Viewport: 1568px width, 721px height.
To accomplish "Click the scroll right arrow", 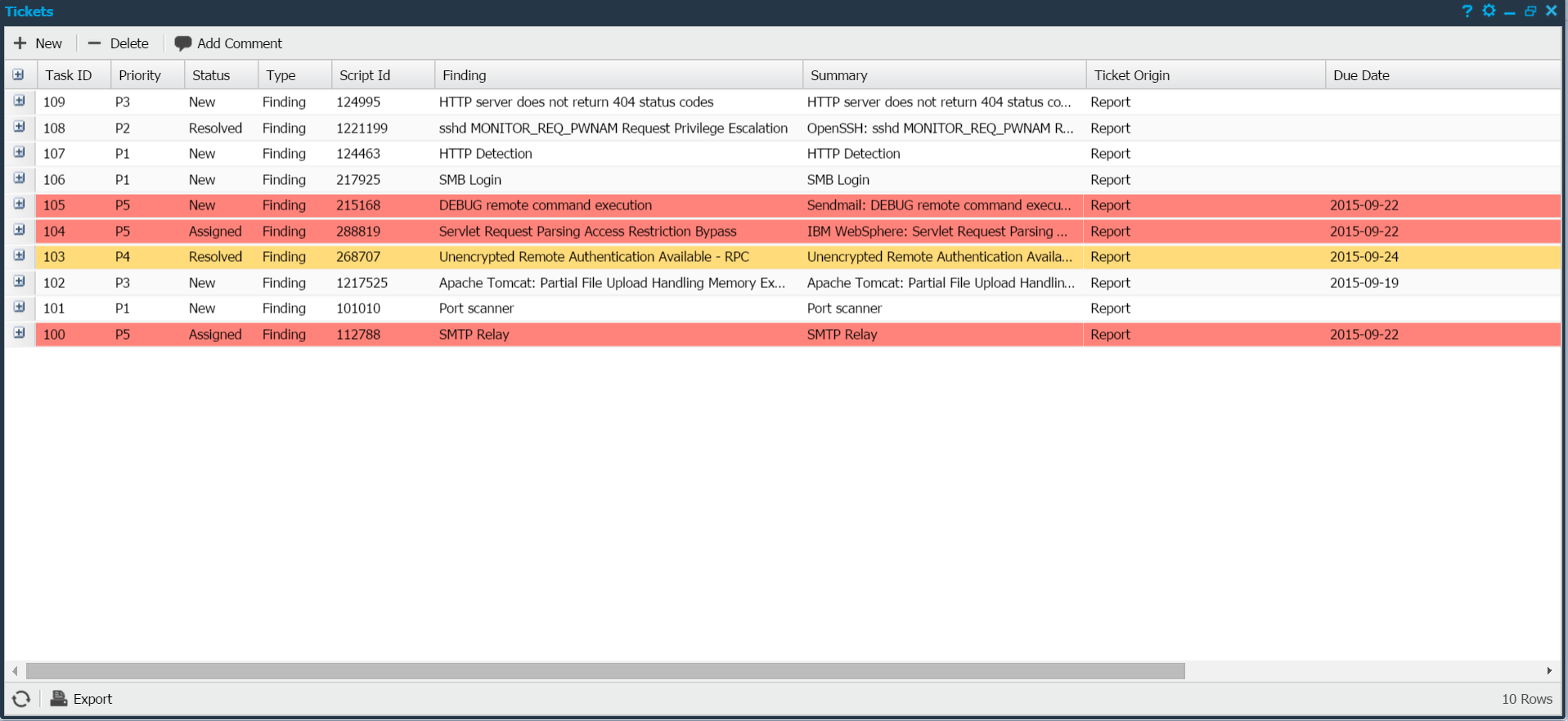I will tap(1549, 671).
